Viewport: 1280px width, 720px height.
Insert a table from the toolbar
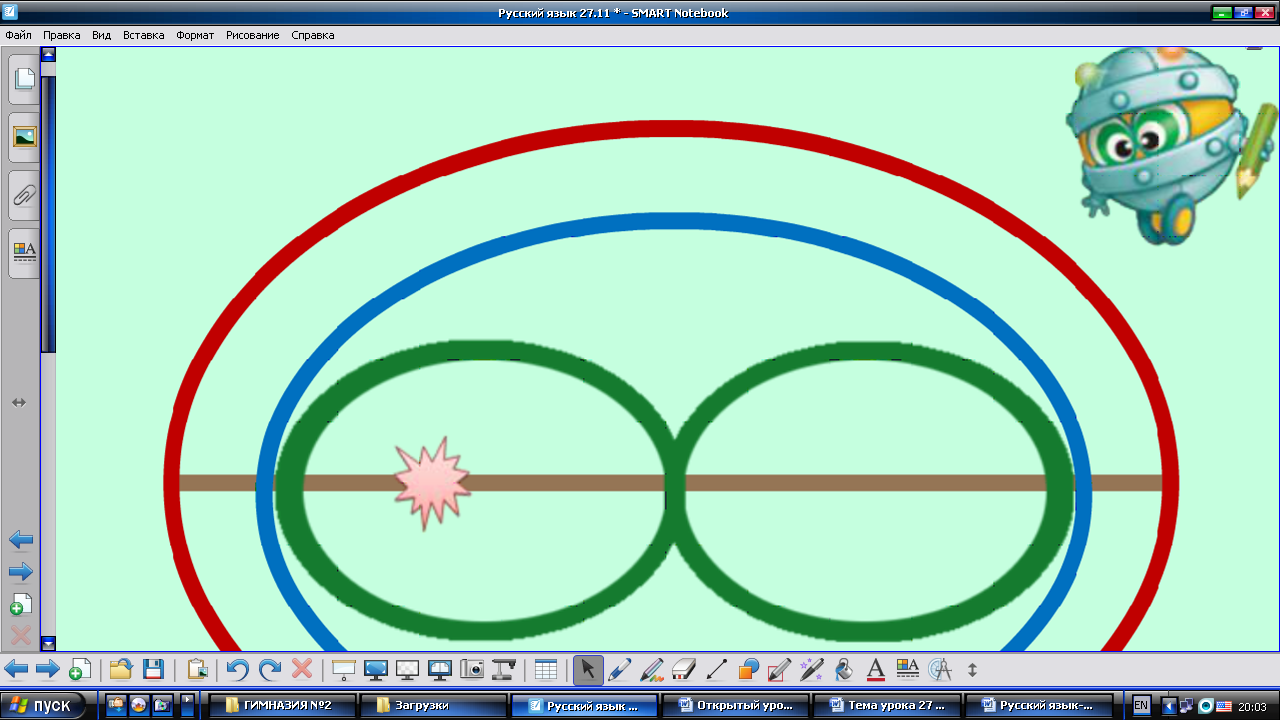coord(545,669)
